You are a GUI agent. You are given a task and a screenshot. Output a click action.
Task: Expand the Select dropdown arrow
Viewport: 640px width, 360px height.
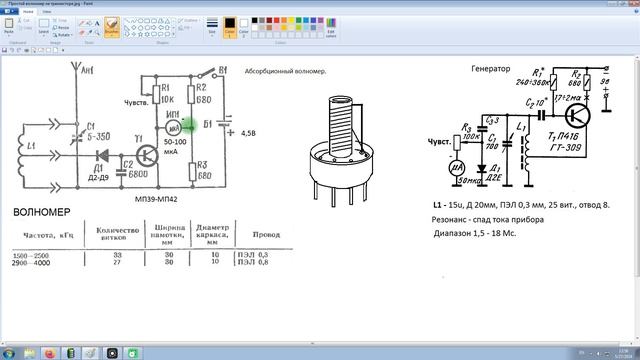[x=44, y=36]
